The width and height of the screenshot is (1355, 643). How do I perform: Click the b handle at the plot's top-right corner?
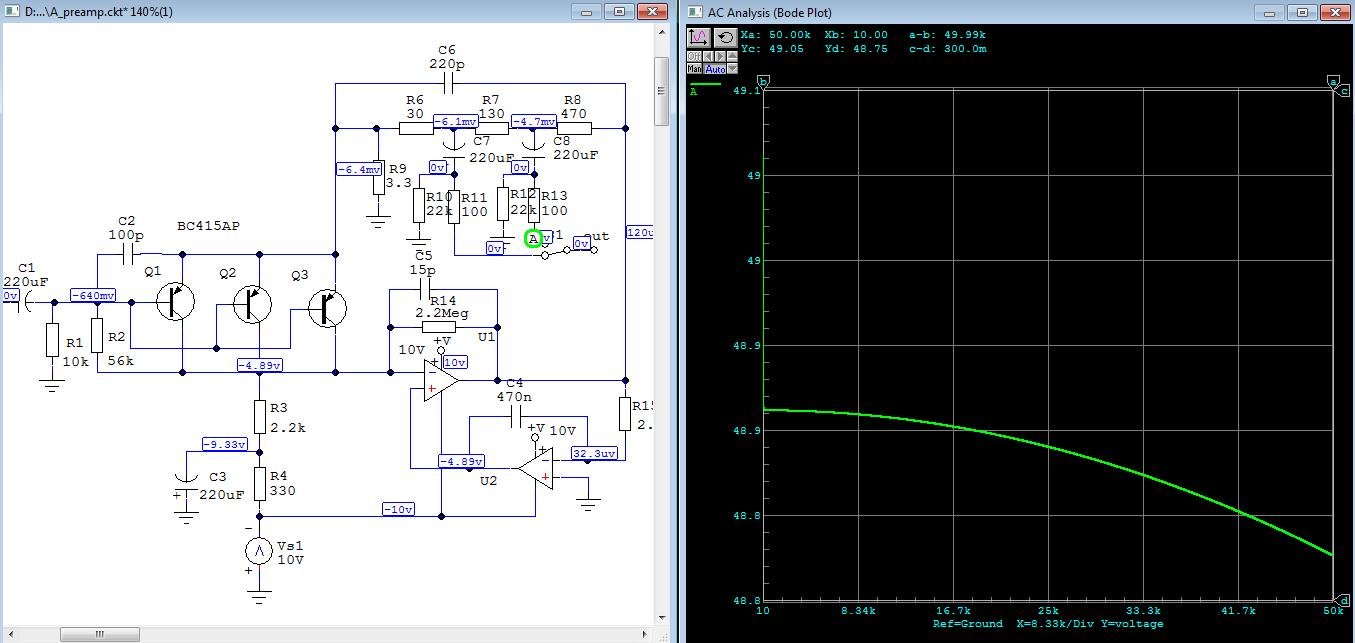1335,79
